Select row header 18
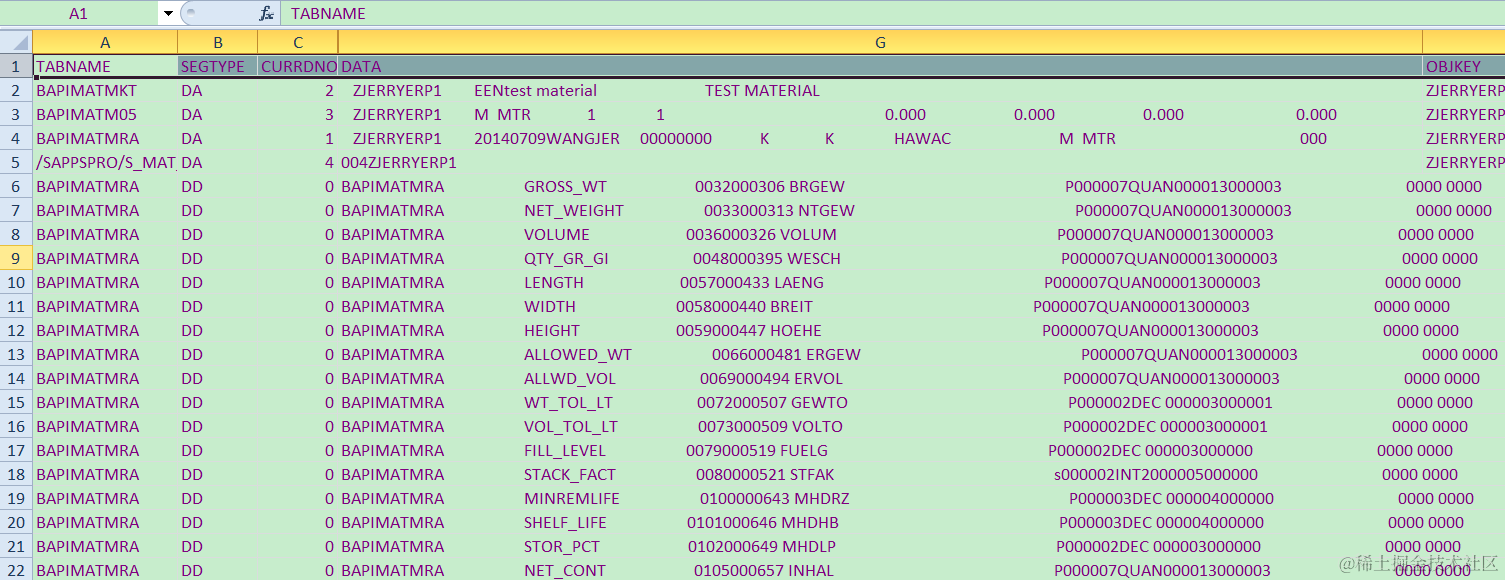1505x580 pixels. 16,474
